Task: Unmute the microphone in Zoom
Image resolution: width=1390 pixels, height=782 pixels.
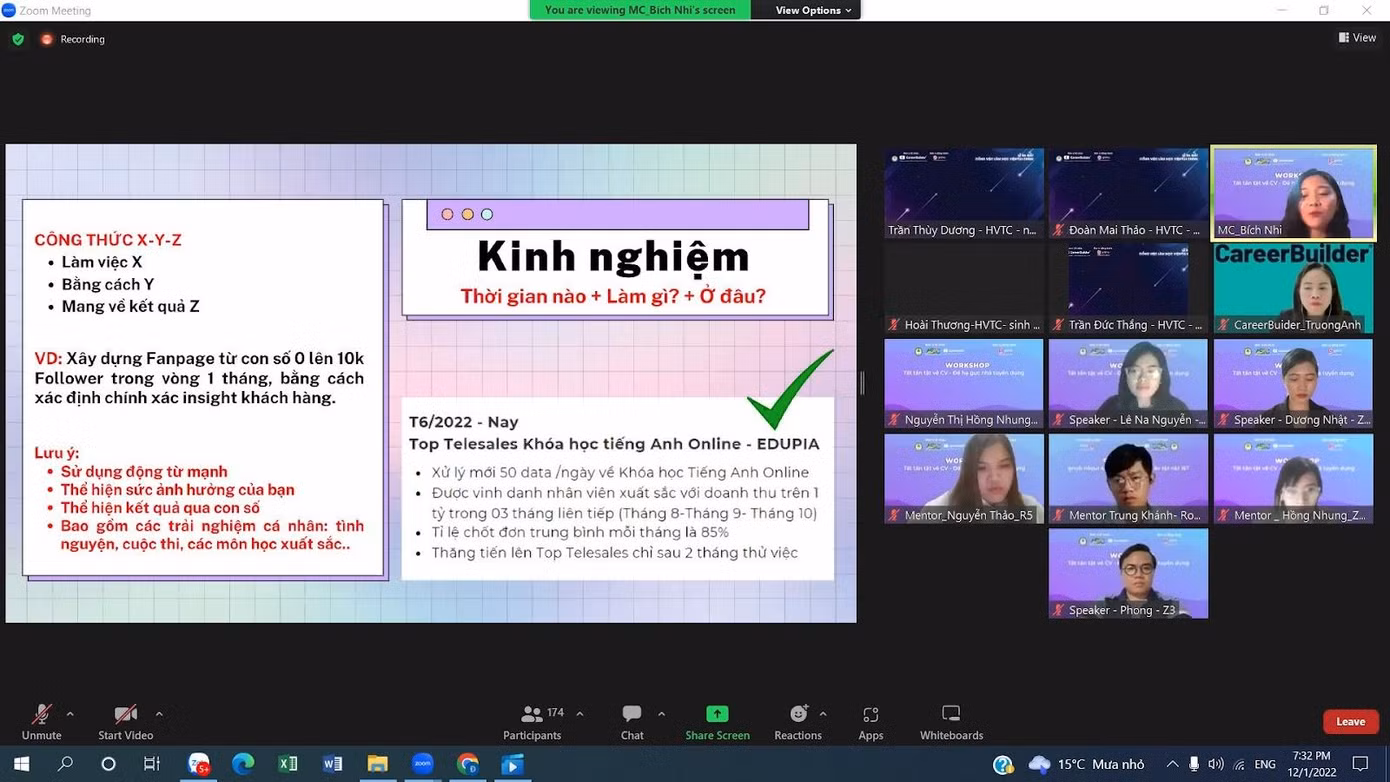Action: tap(41, 722)
